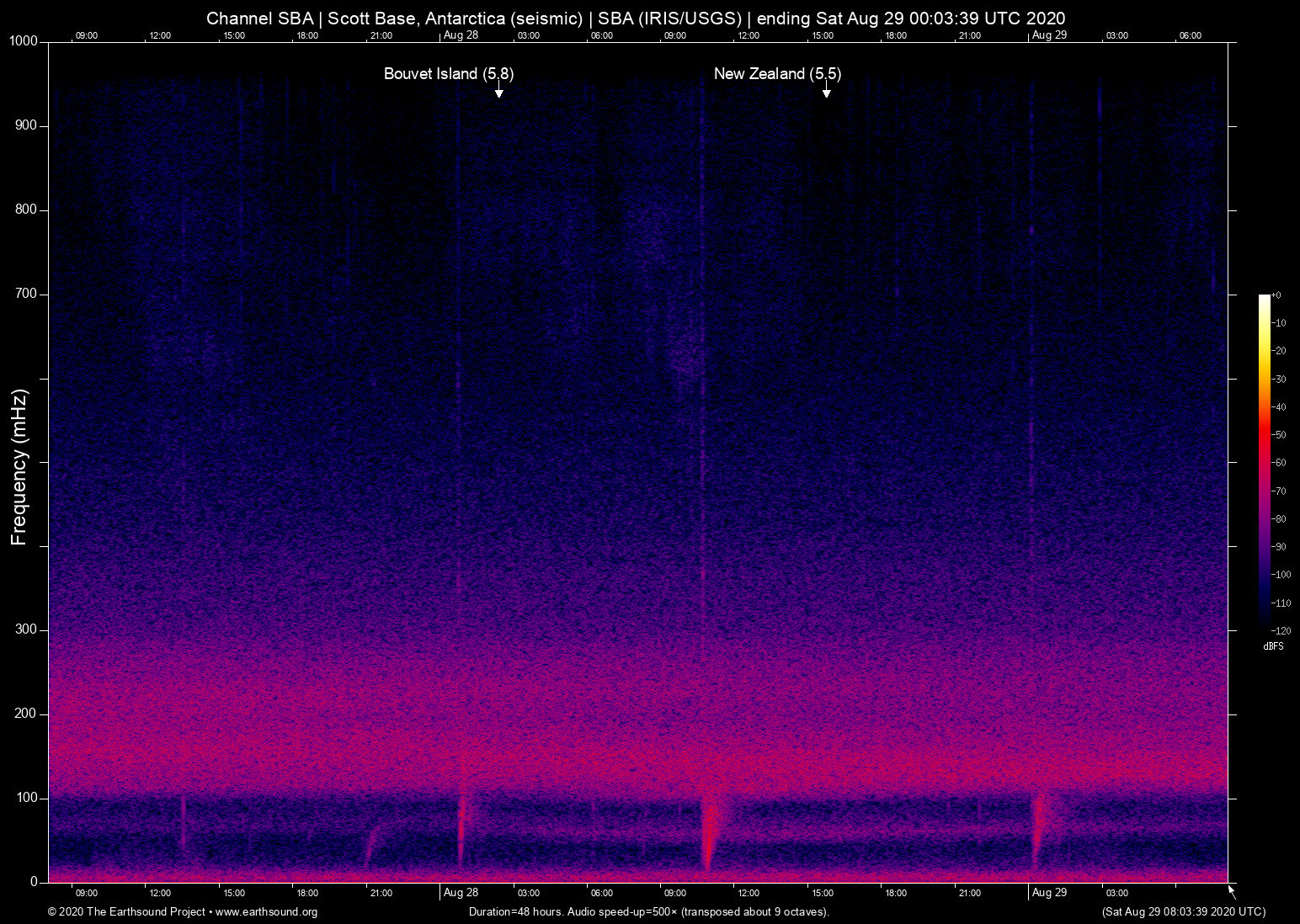Select the New Zealand (5.5) event label
Viewport: 1300px width, 924px height.
click(777, 74)
